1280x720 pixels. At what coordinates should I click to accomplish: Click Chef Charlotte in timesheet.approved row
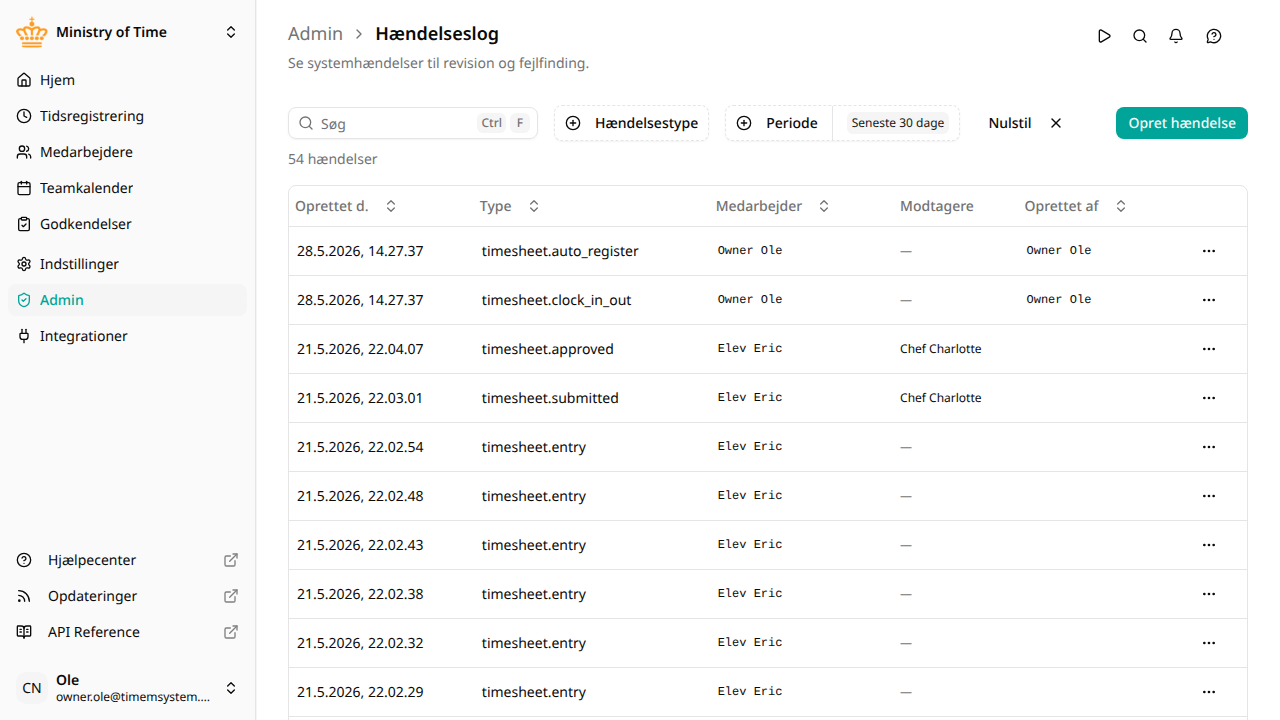coord(941,349)
